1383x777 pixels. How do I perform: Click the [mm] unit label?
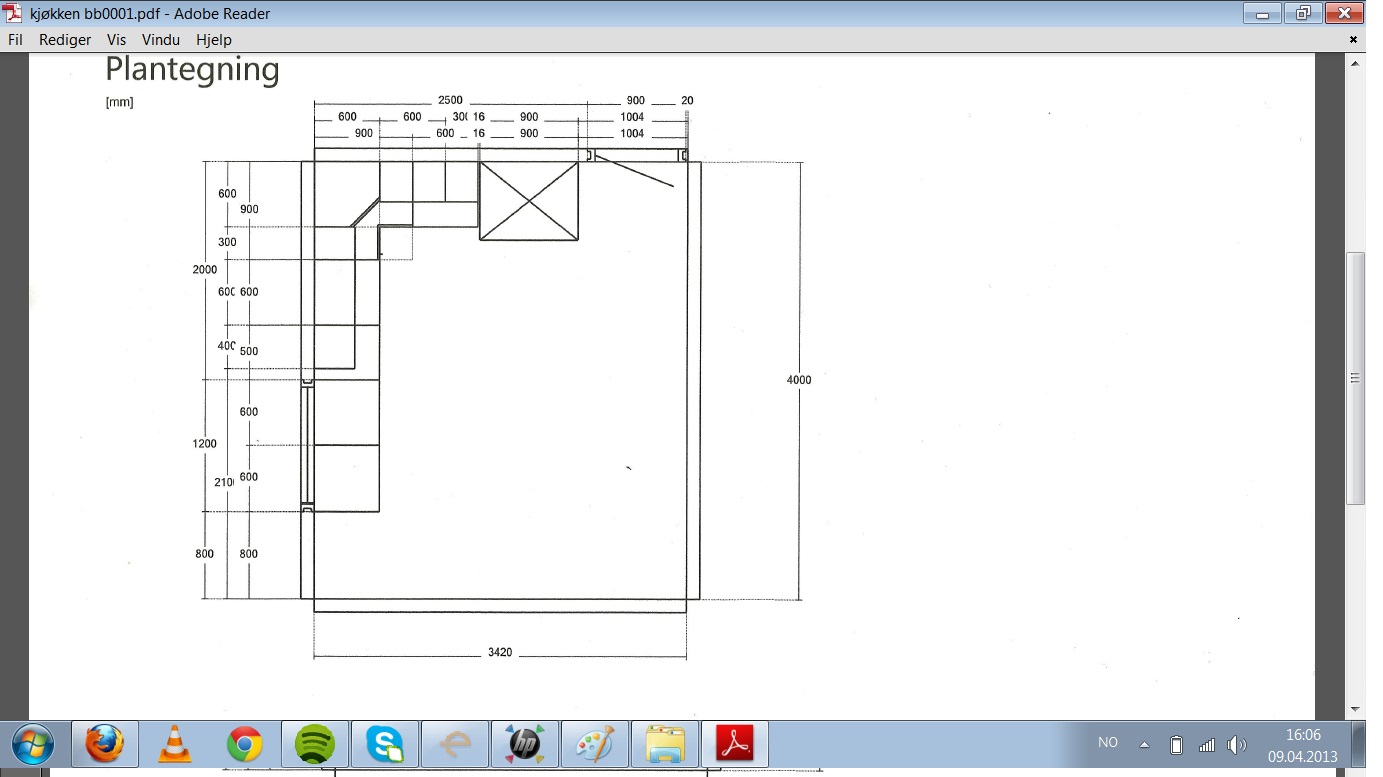tap(119, 102)
